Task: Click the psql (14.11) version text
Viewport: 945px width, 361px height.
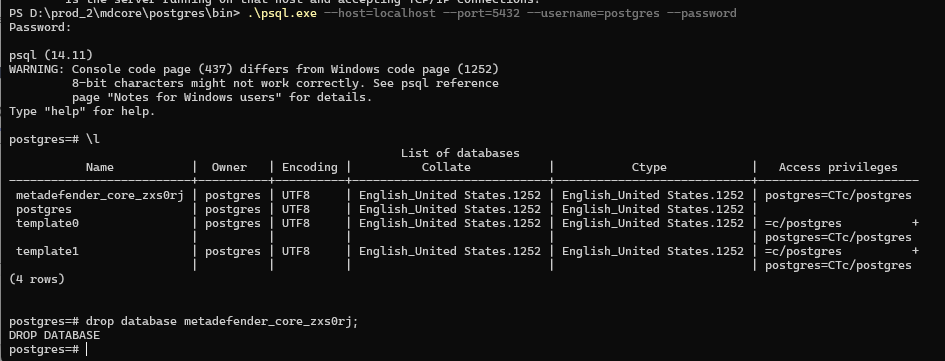Action: [51, 55]
